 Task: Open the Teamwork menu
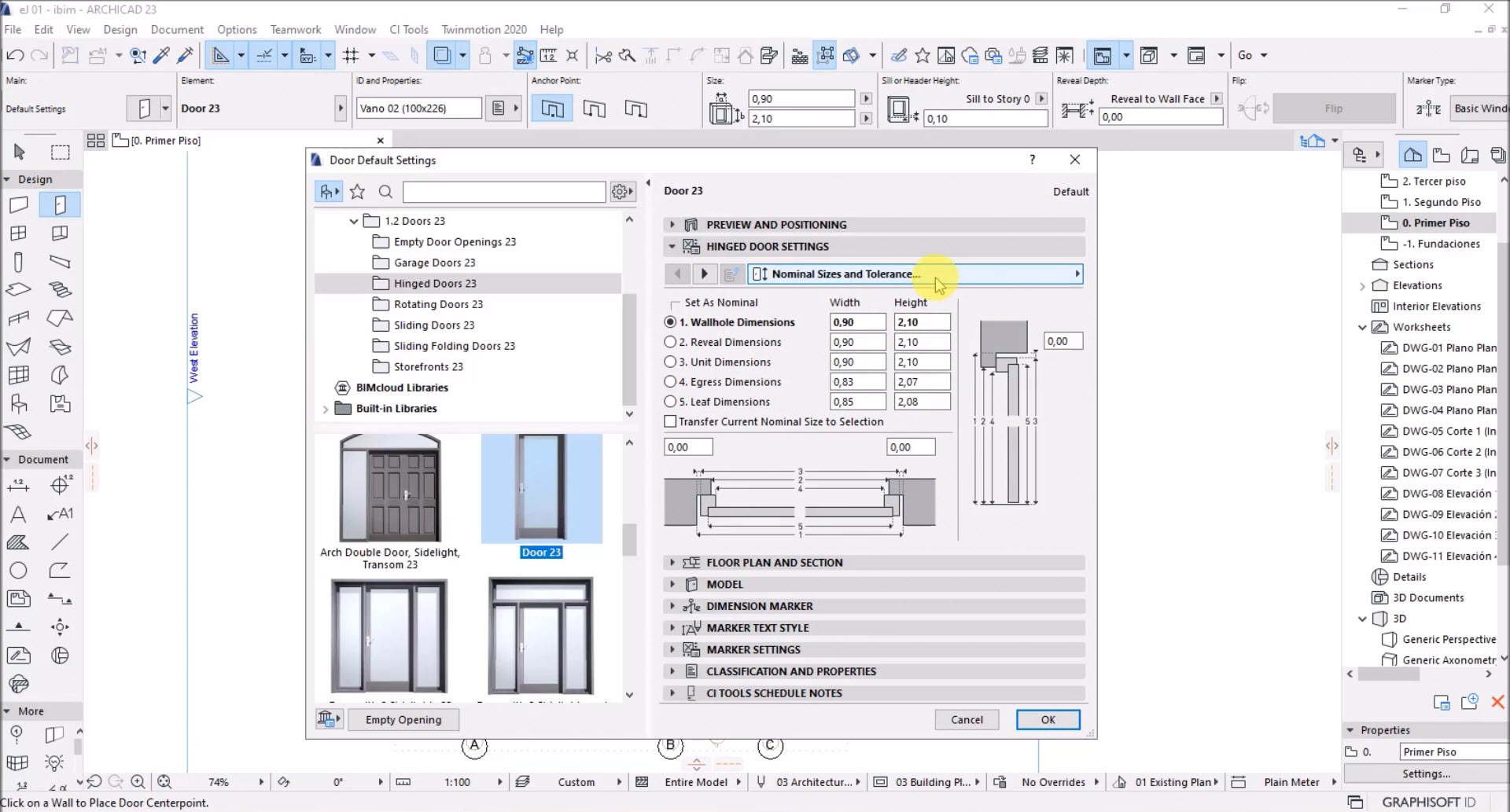tap(295, 30)
